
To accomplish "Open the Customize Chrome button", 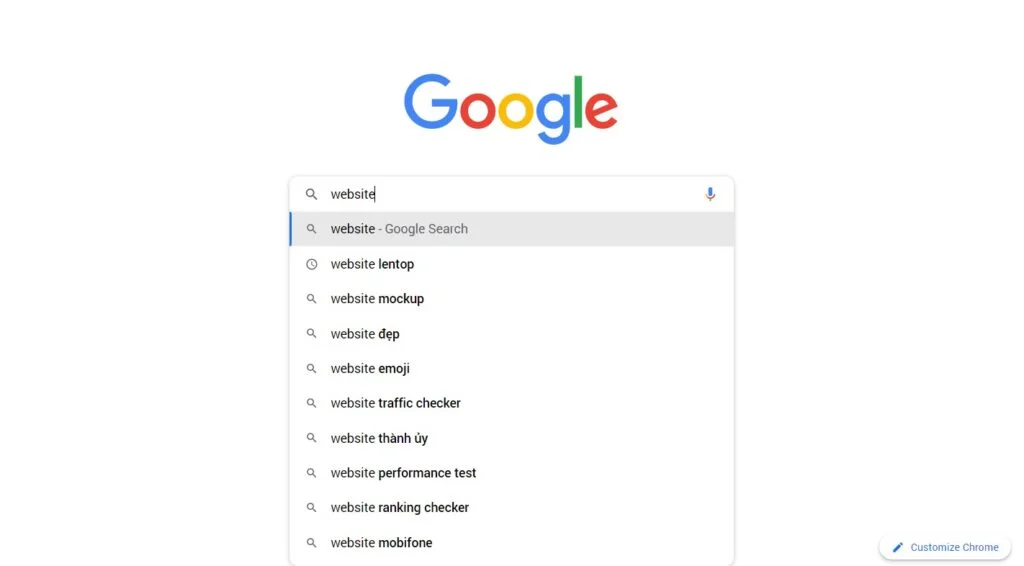I will click(945, 547).
